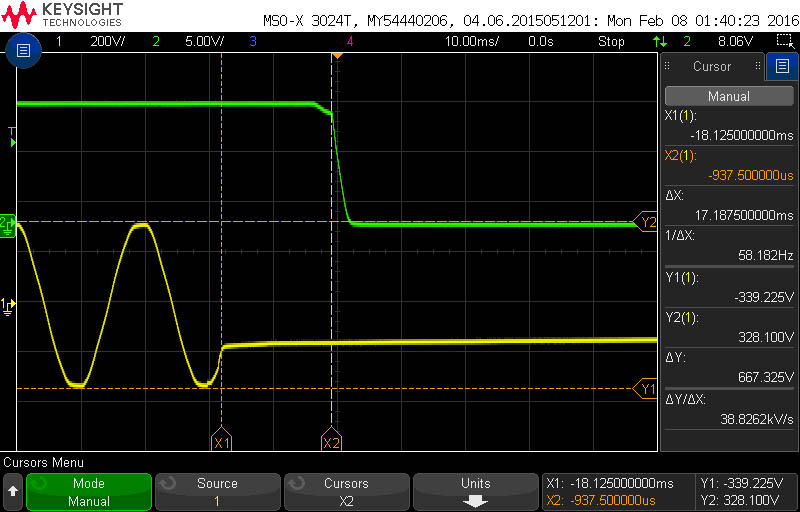Select the X1 cursor marker flag
This screenshot has height=512, width=800.
[x=221, y=439]
